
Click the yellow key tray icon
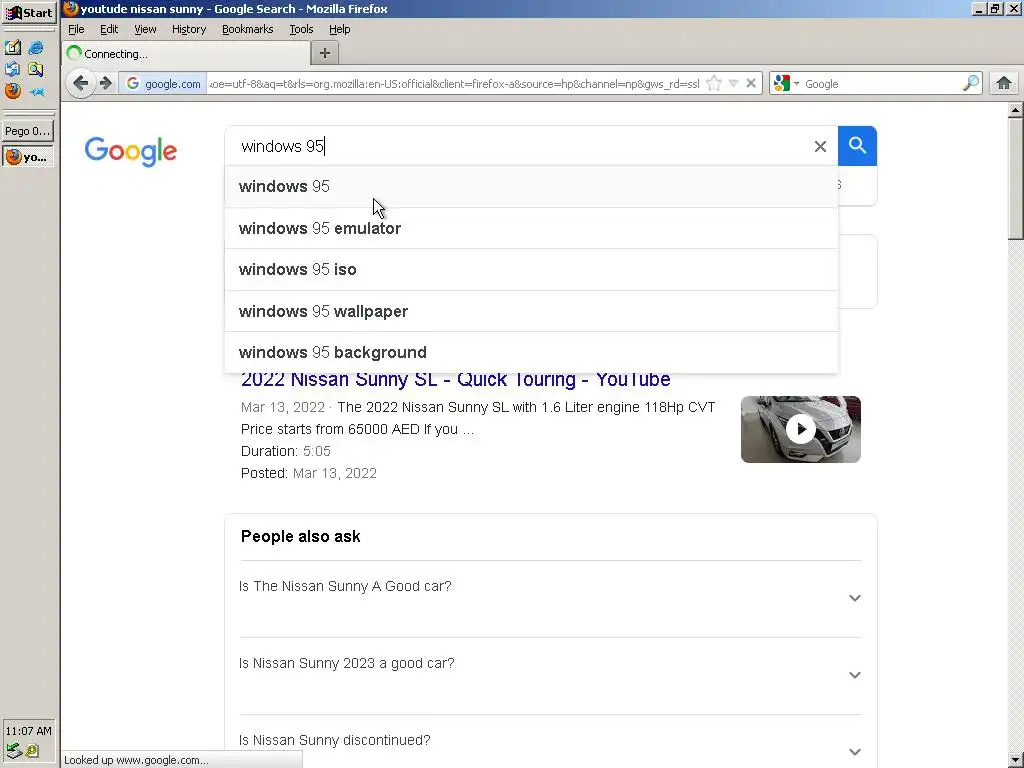click(x=33, y=751)
